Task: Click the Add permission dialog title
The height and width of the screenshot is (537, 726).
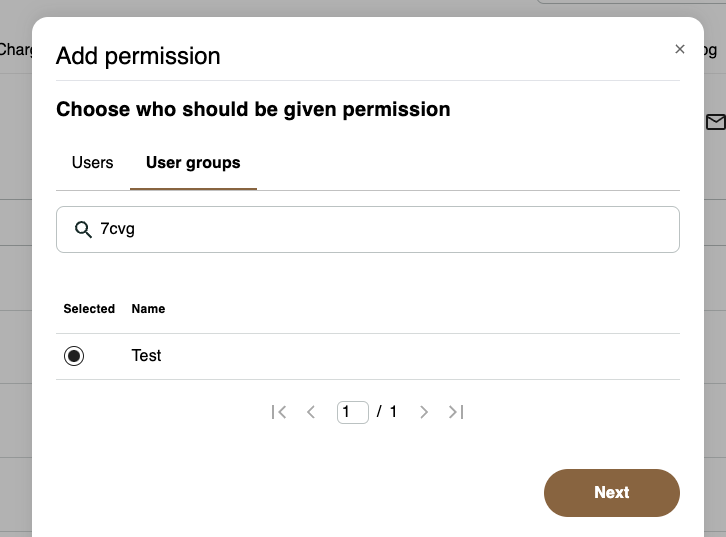Action: (x=138, y=56)
